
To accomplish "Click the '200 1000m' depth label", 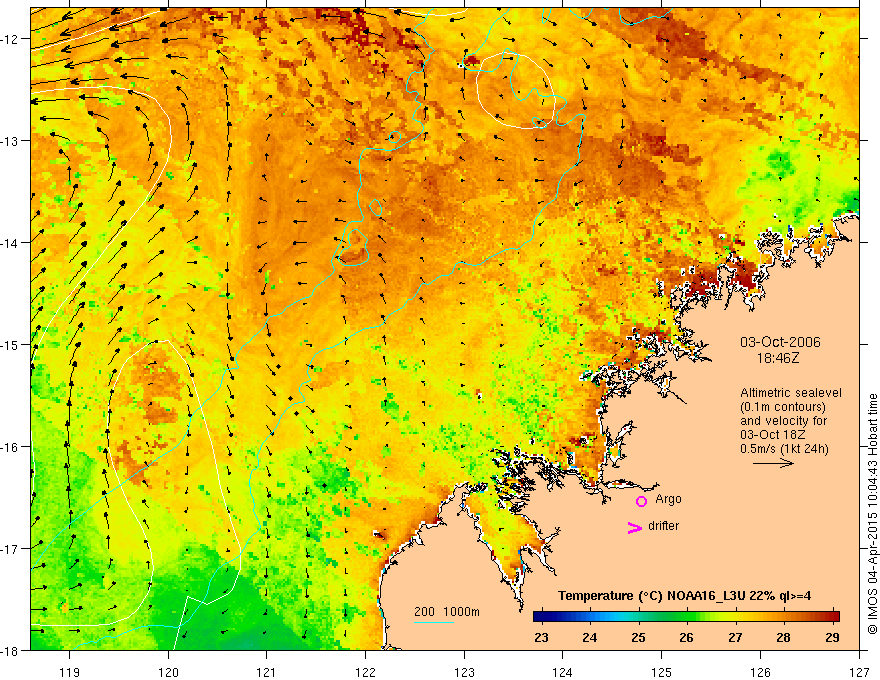I will coord(447,612).
